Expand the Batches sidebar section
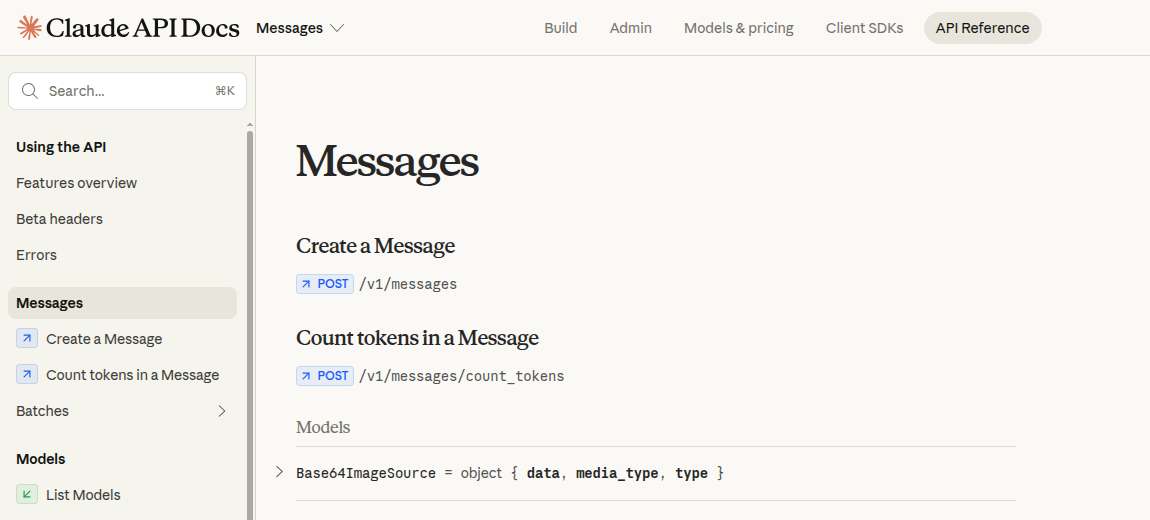 222,411
